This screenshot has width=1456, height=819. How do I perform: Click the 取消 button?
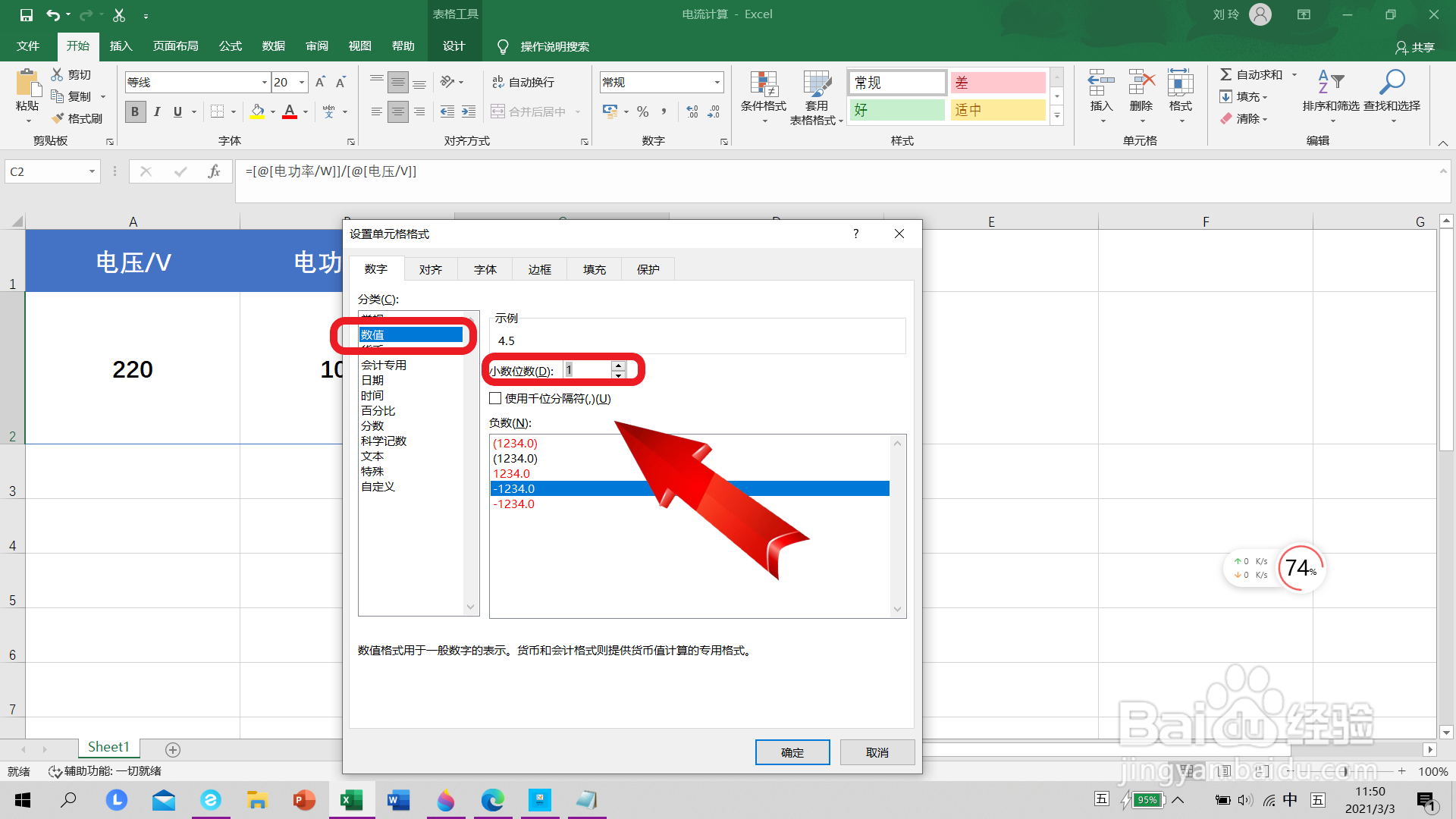pyautogui.click(x=877, y=752)
